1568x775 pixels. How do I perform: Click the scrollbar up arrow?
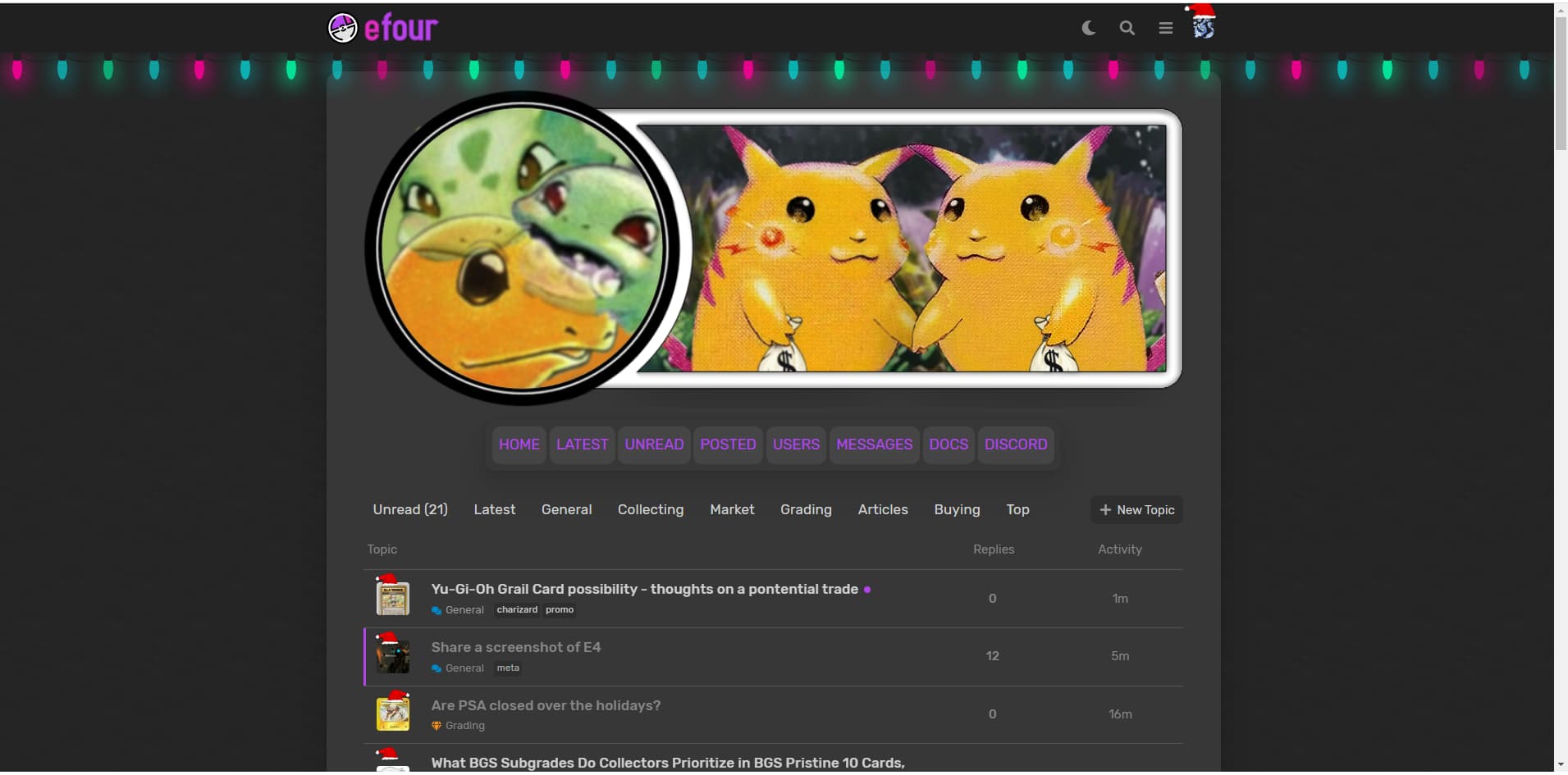click(1561, 10)
